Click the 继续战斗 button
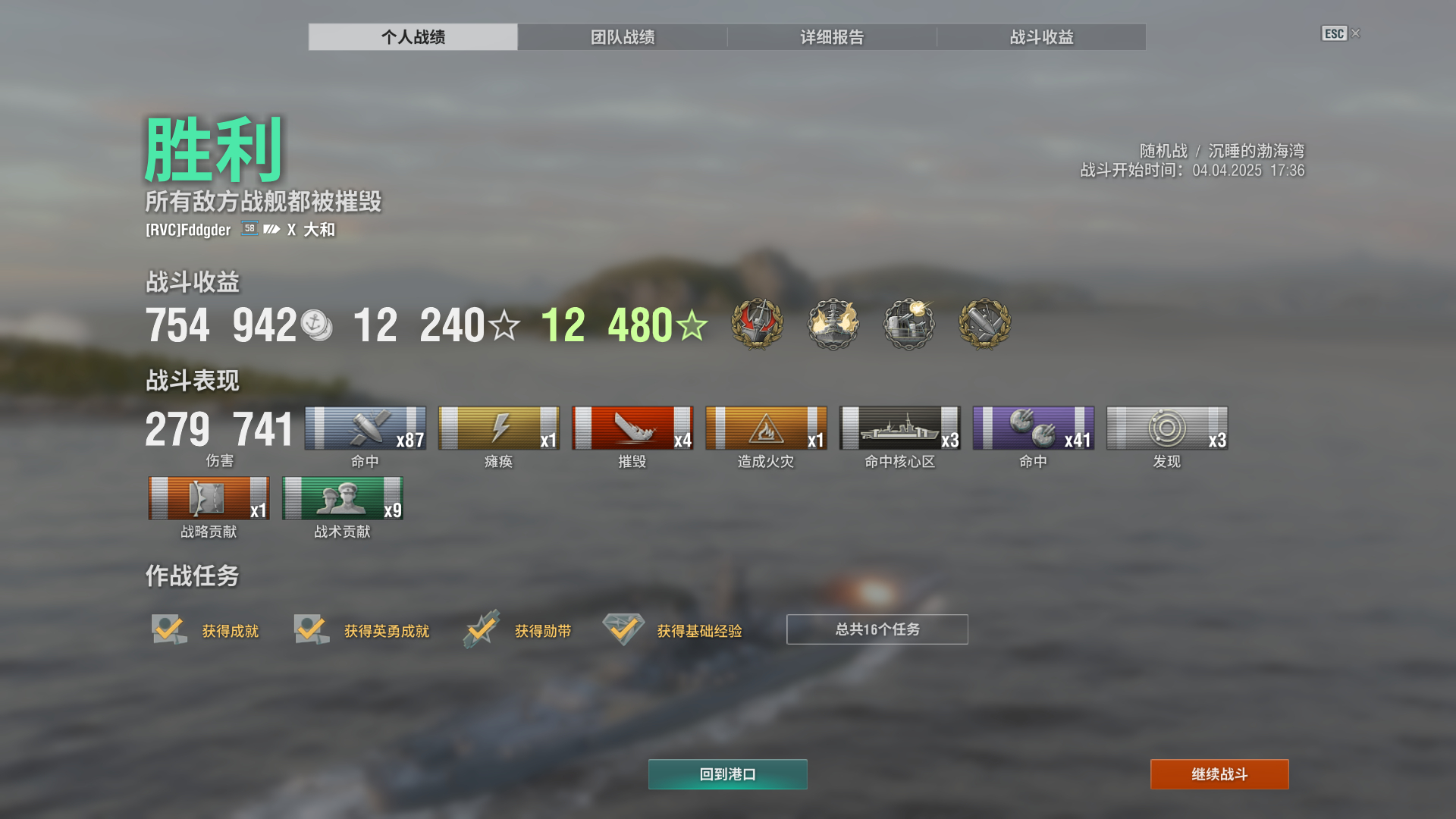Image resolution: width=1456 pixels, height=819 pixels. (1219, 774)
